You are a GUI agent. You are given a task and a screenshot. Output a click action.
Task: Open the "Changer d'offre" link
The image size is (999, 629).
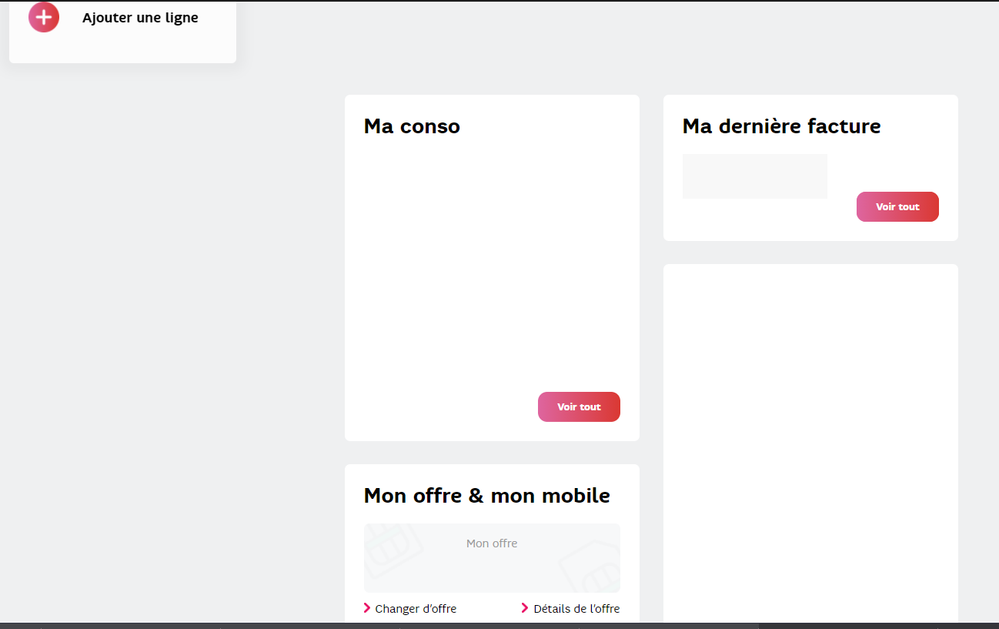click(x=415, y=608)
